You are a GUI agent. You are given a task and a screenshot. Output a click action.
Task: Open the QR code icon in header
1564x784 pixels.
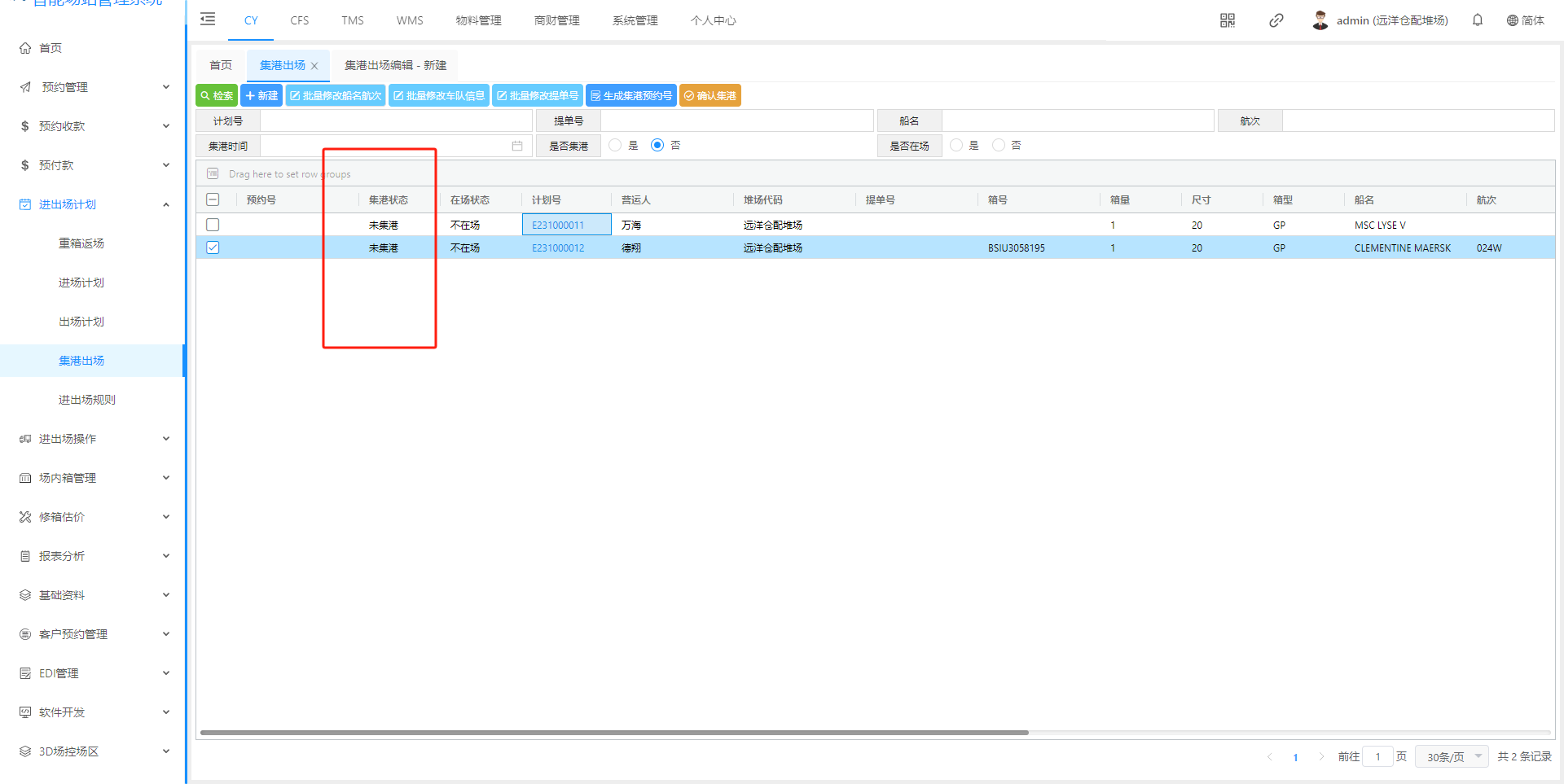[1227, 20]
